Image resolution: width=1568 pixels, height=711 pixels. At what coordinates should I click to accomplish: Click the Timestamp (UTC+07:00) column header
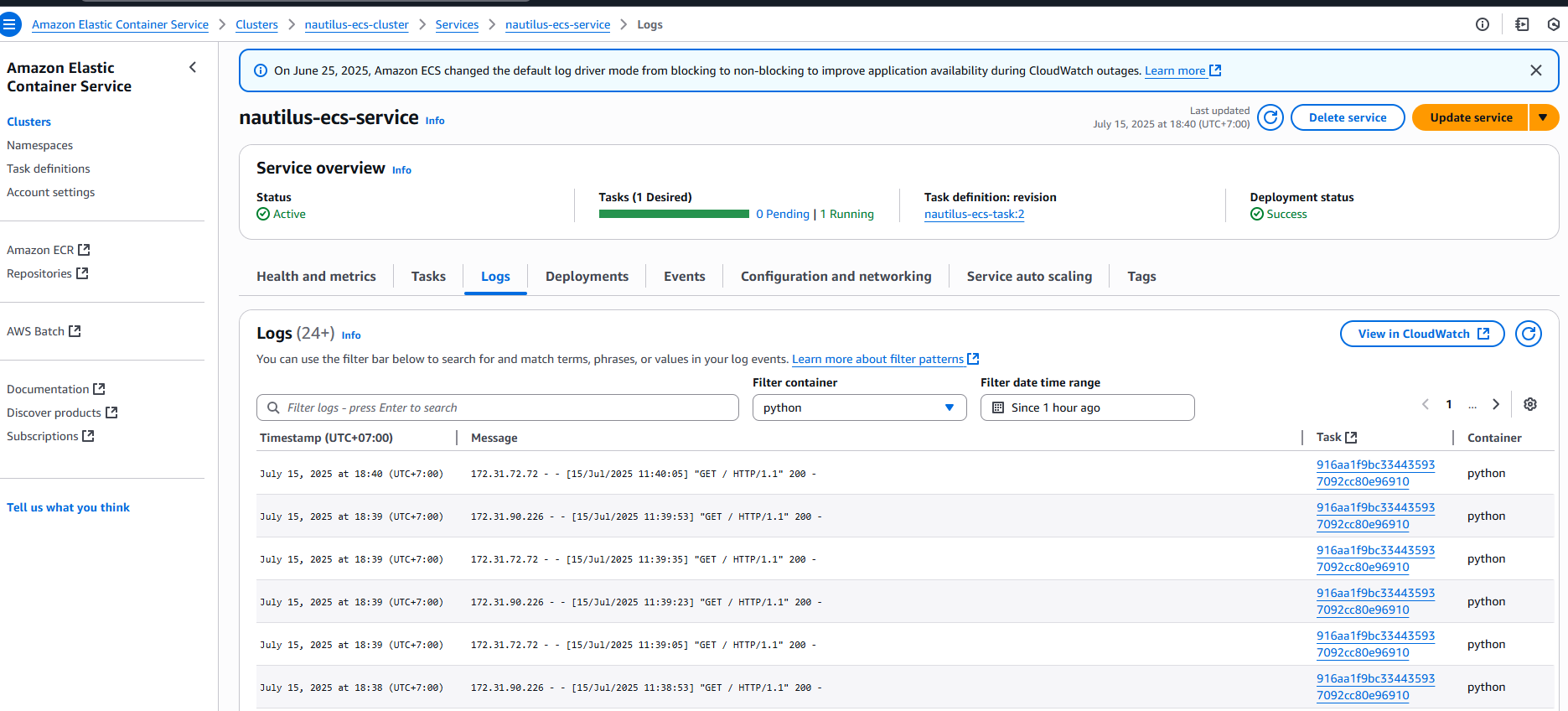click(x=326, y=438)
